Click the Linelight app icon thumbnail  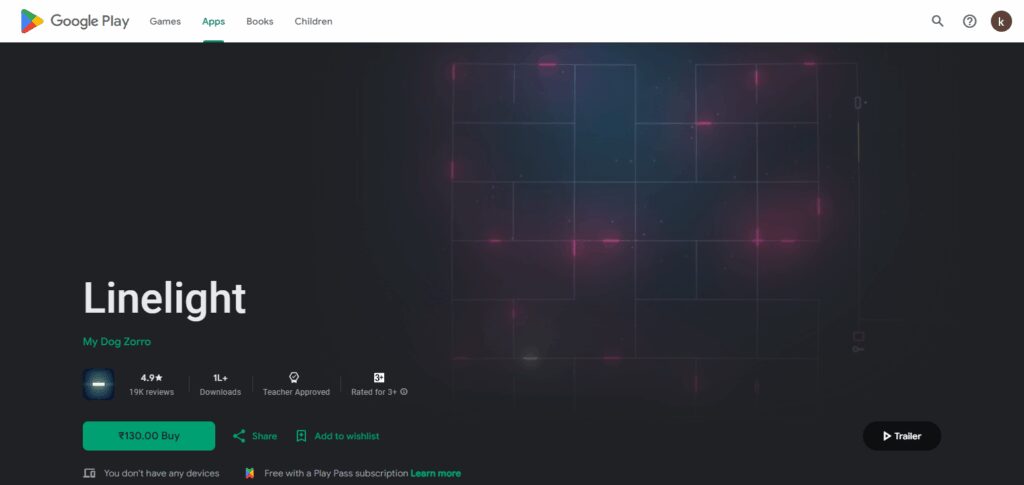99,384
